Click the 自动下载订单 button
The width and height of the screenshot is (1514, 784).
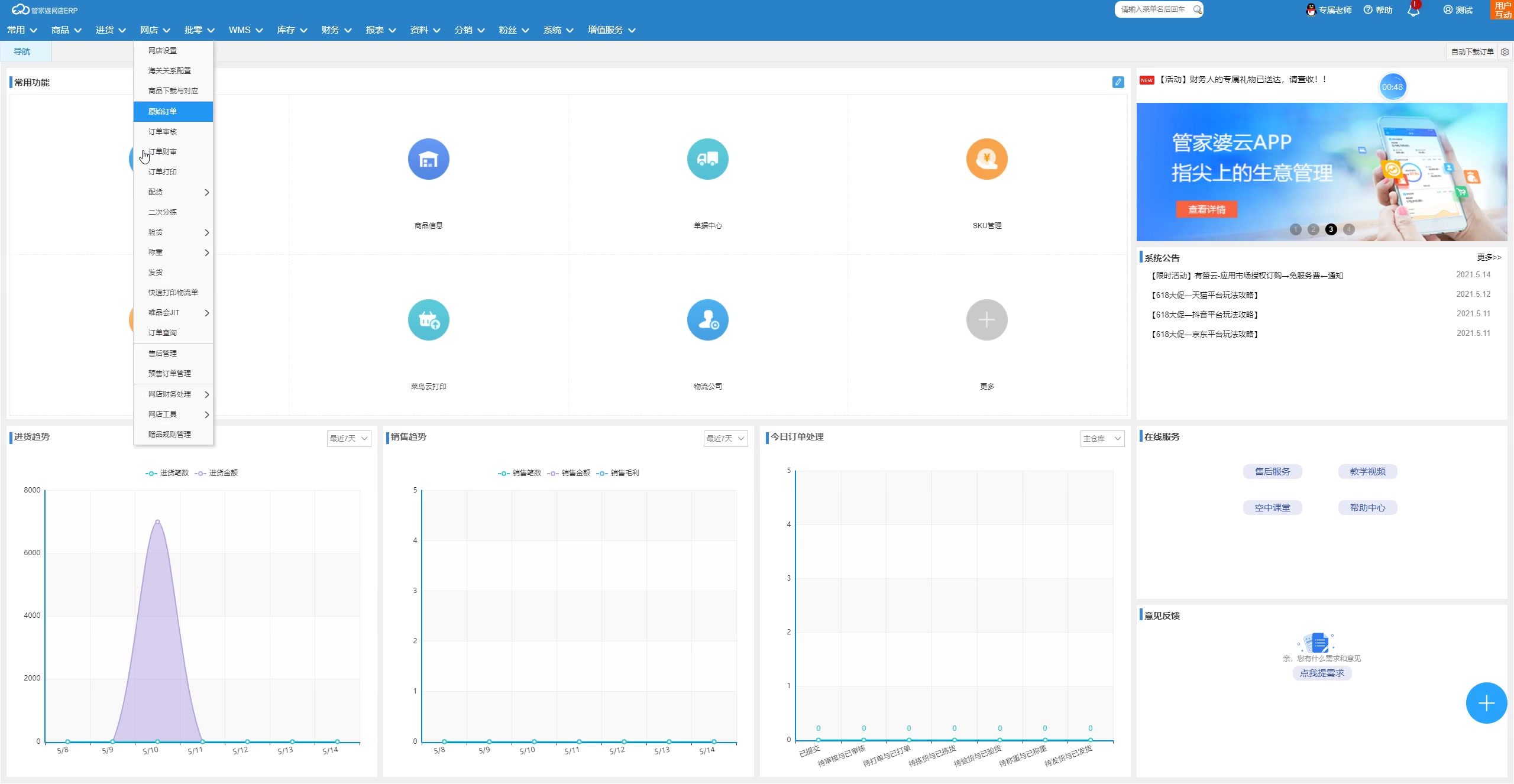point(1471,52)
